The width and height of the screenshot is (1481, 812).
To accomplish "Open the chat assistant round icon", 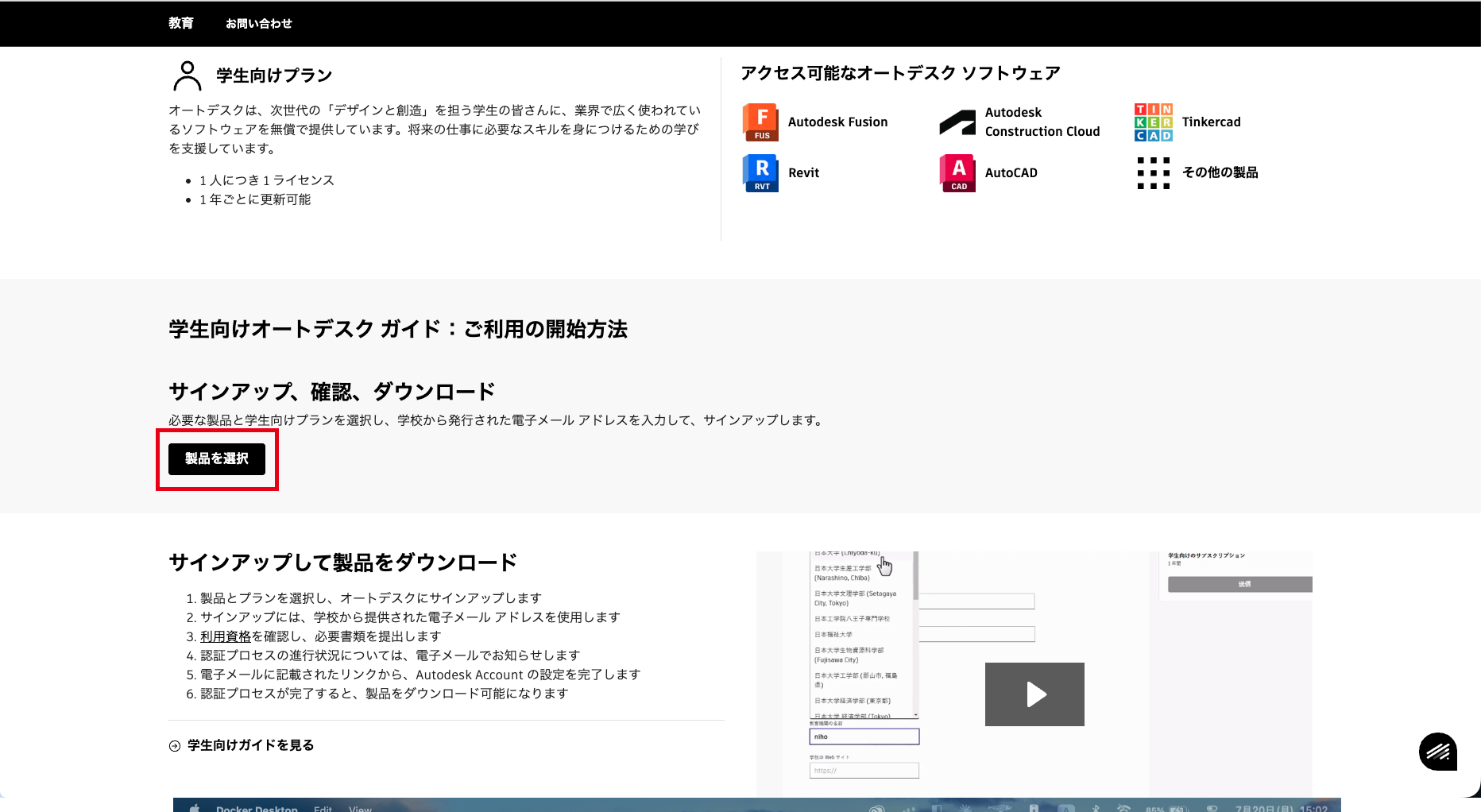I will coord(1438,752).
